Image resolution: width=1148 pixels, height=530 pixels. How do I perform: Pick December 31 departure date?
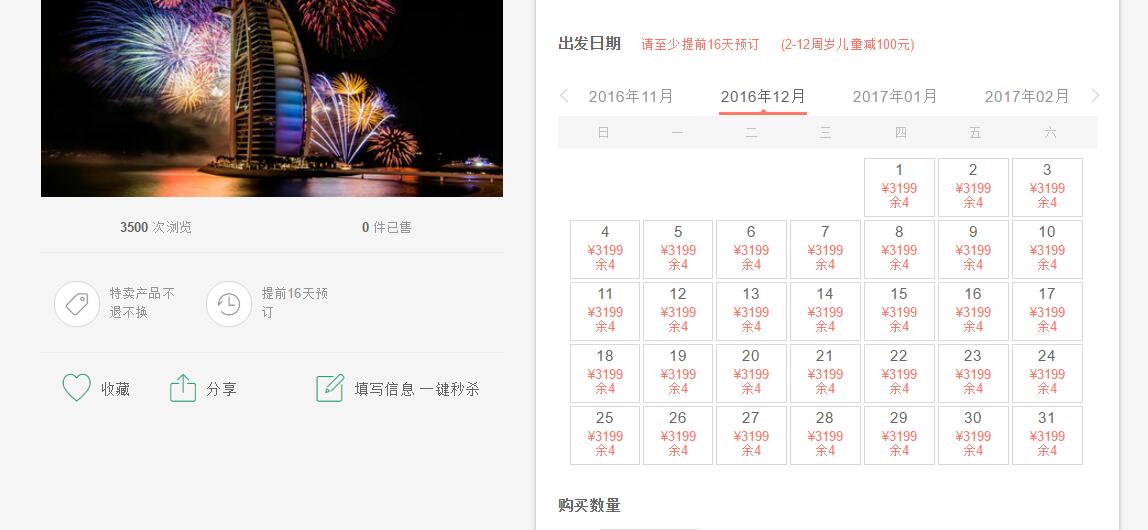[x=1047, y=435]
